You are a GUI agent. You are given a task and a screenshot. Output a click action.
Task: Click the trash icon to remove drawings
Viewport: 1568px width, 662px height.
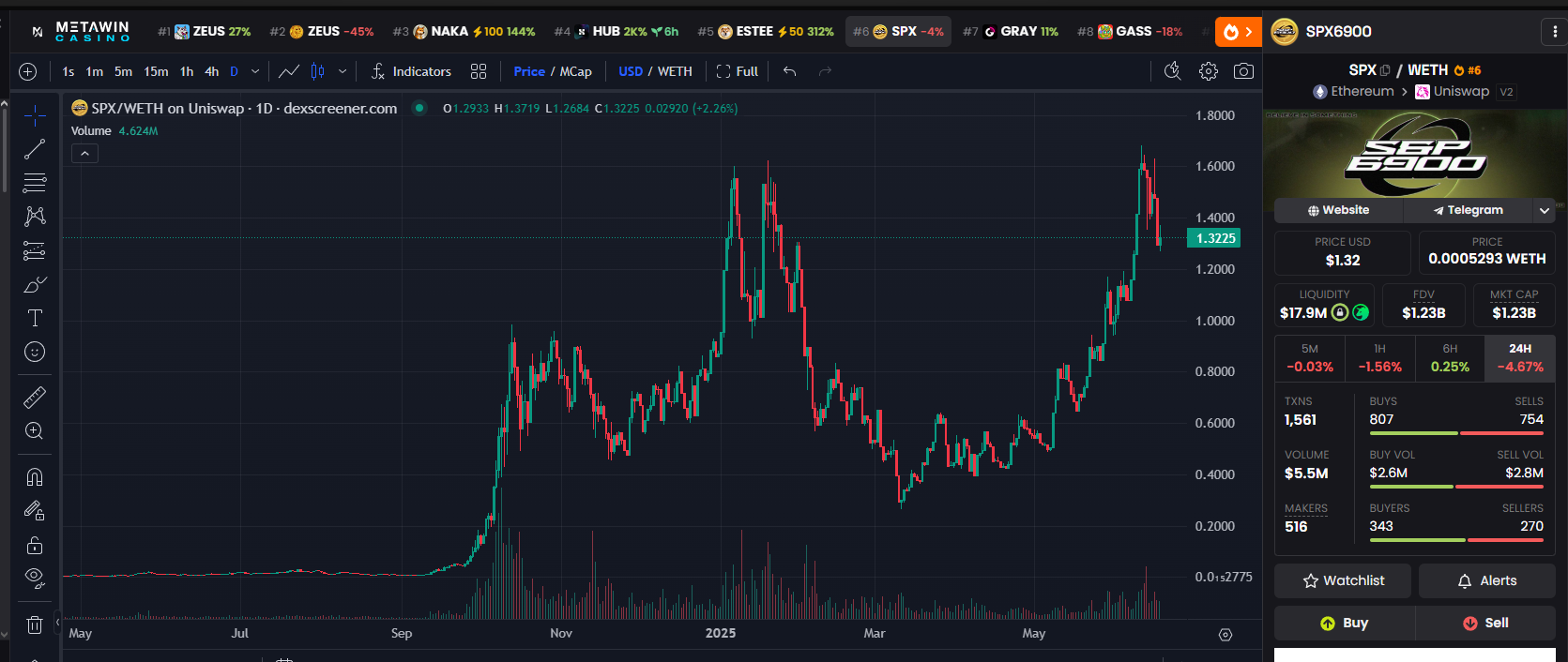point(35,624)
